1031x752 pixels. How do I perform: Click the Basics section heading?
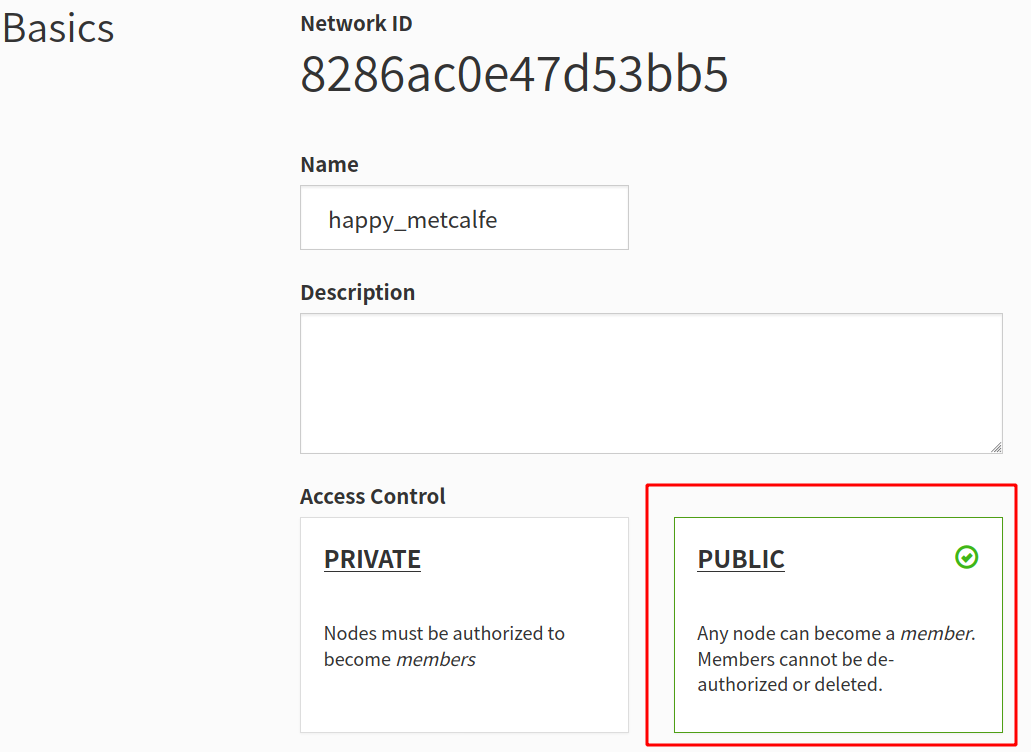coord(58,28)
